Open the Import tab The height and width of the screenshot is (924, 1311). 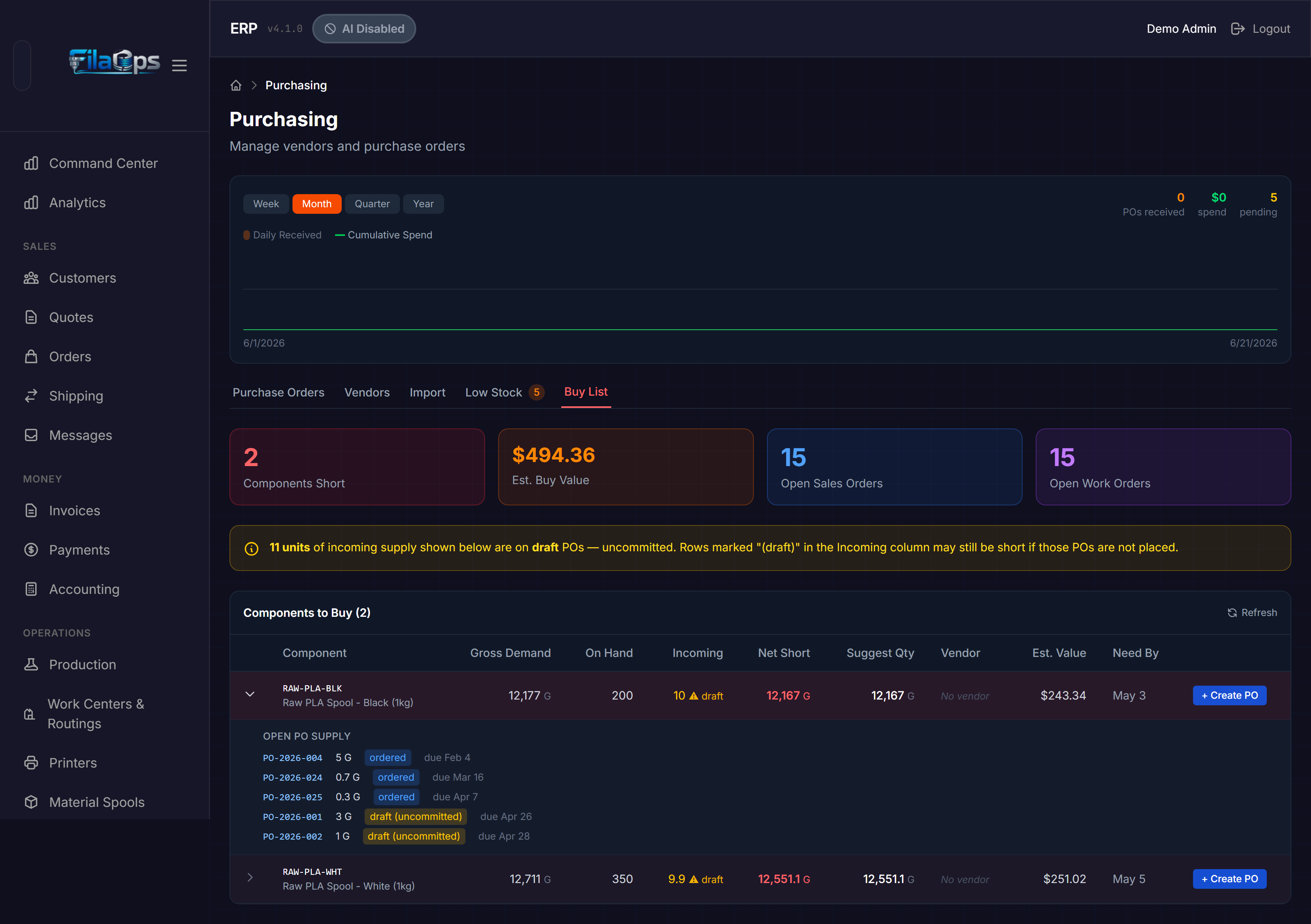pos(427,393)
